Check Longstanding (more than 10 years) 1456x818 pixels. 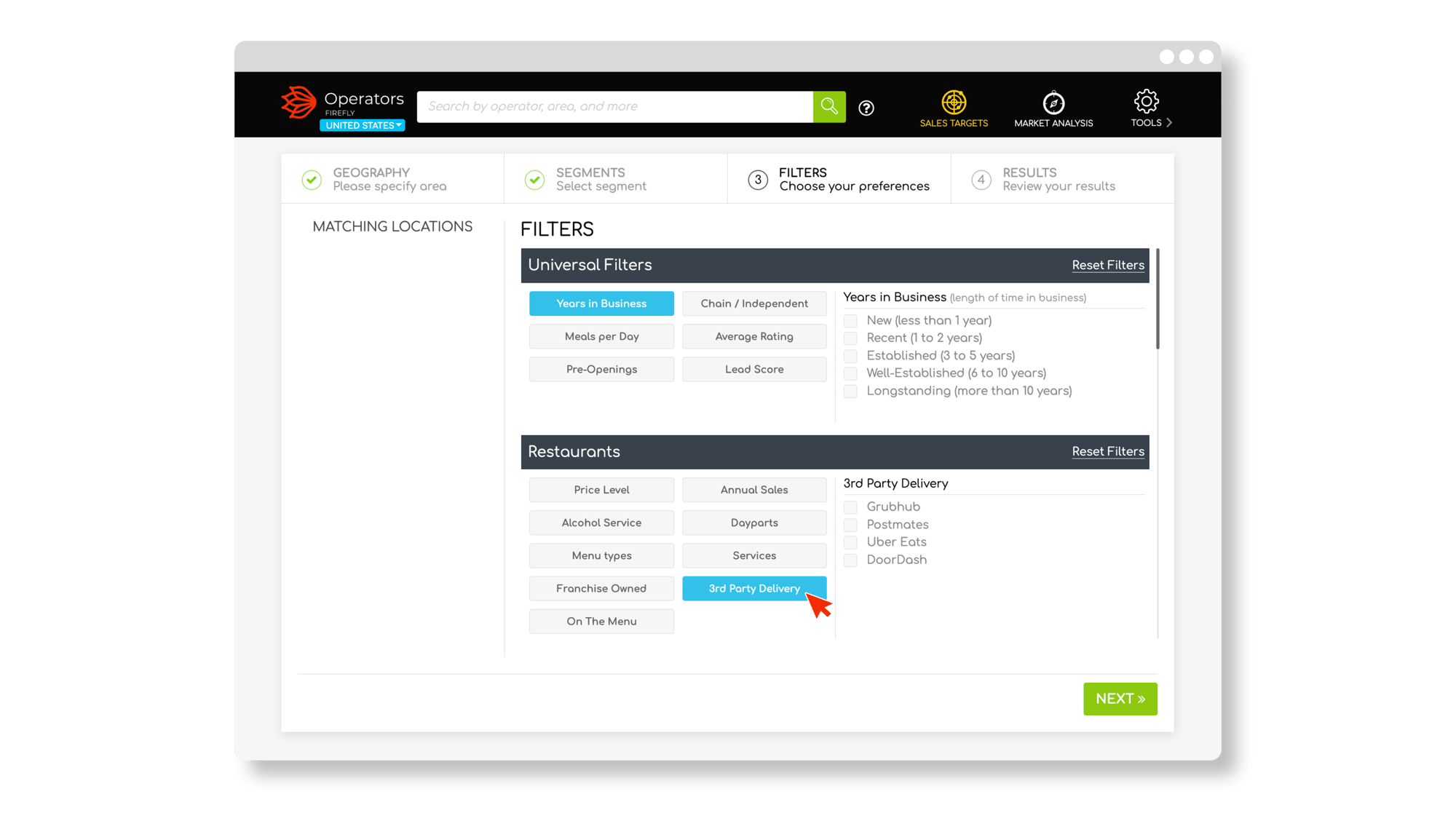click(x=850, y=392)
